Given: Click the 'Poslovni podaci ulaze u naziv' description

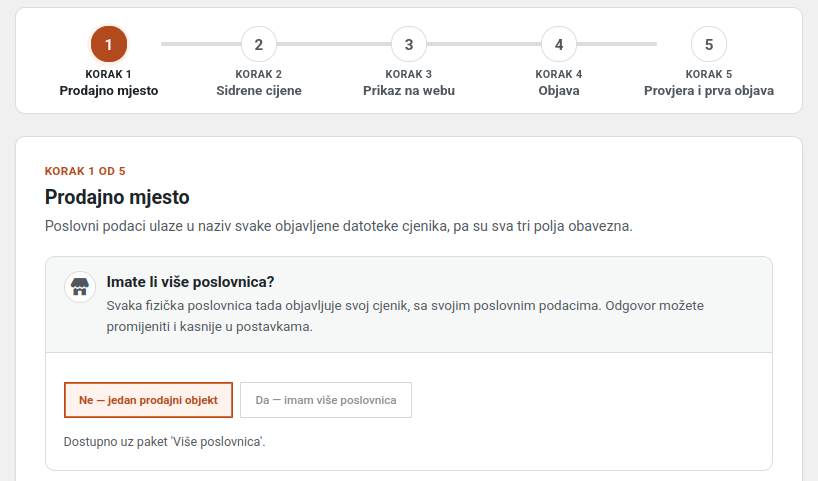Looking at the screenshot, I should point(339,226).
